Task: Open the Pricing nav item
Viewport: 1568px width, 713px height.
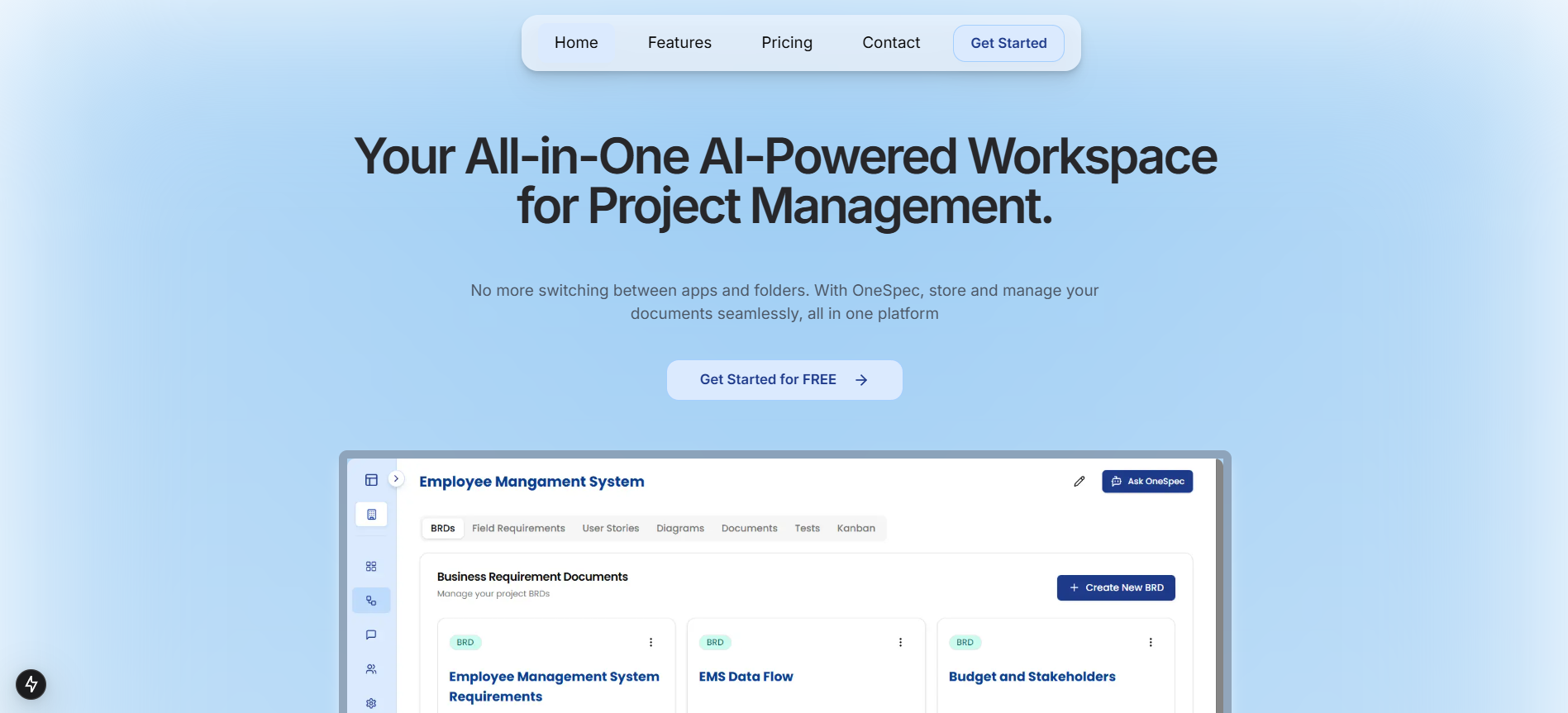Action: [787, 43]
